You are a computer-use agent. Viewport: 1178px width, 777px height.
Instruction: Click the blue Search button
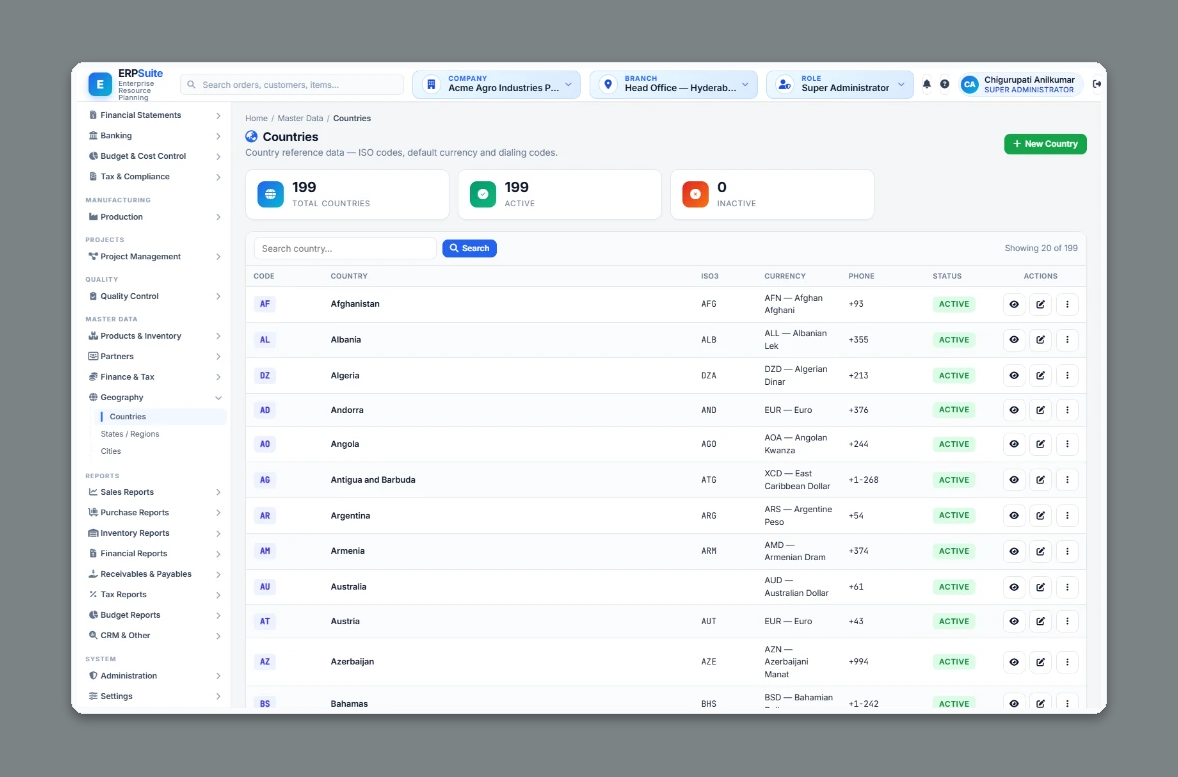tap(470, 248)
